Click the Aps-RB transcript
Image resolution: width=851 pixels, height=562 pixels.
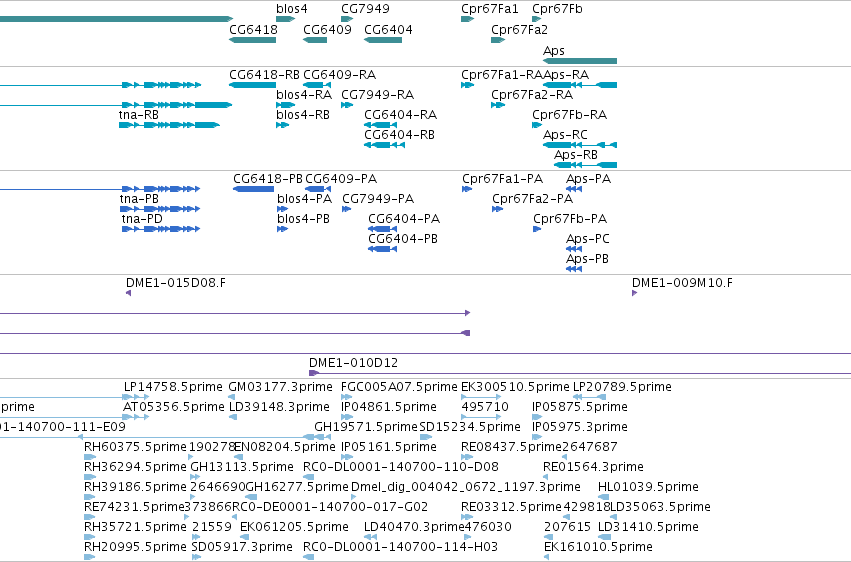pyautogui.click(x=585, y=165)
